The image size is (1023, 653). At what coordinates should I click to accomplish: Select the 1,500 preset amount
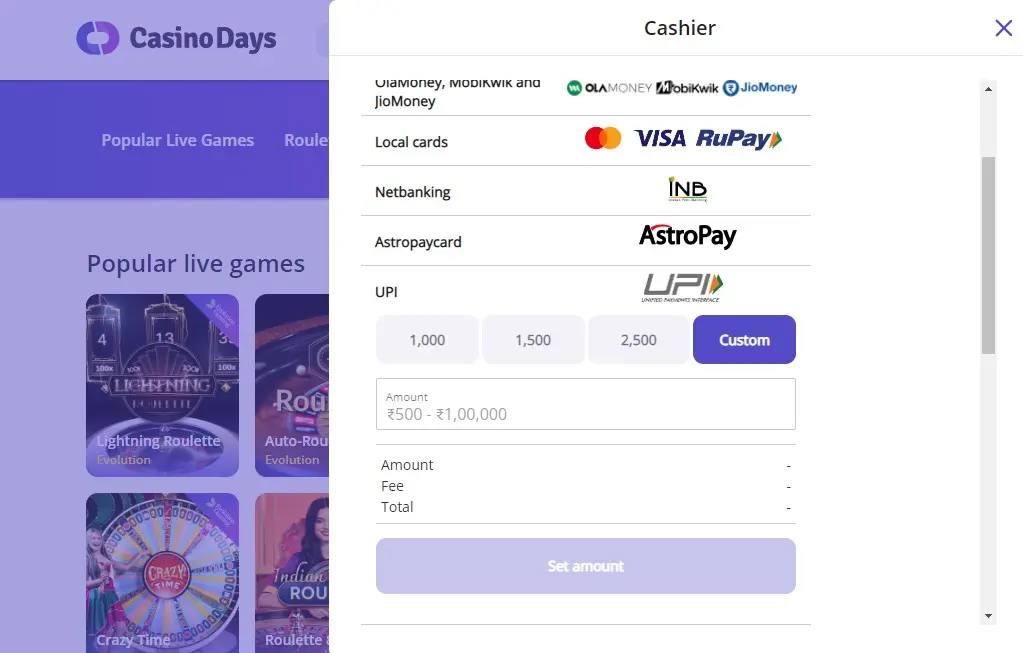533,340
